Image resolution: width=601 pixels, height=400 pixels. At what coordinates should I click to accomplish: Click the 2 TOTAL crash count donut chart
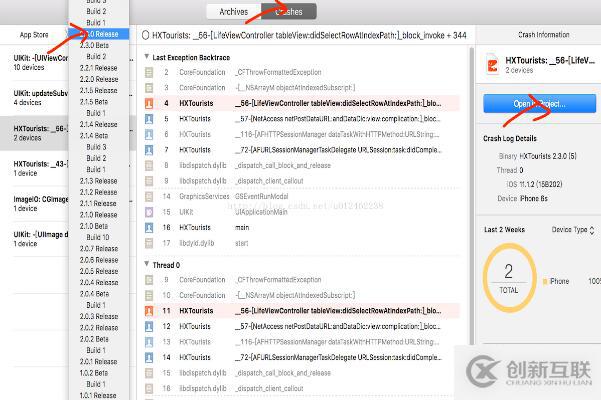click(x=509, y=279)
